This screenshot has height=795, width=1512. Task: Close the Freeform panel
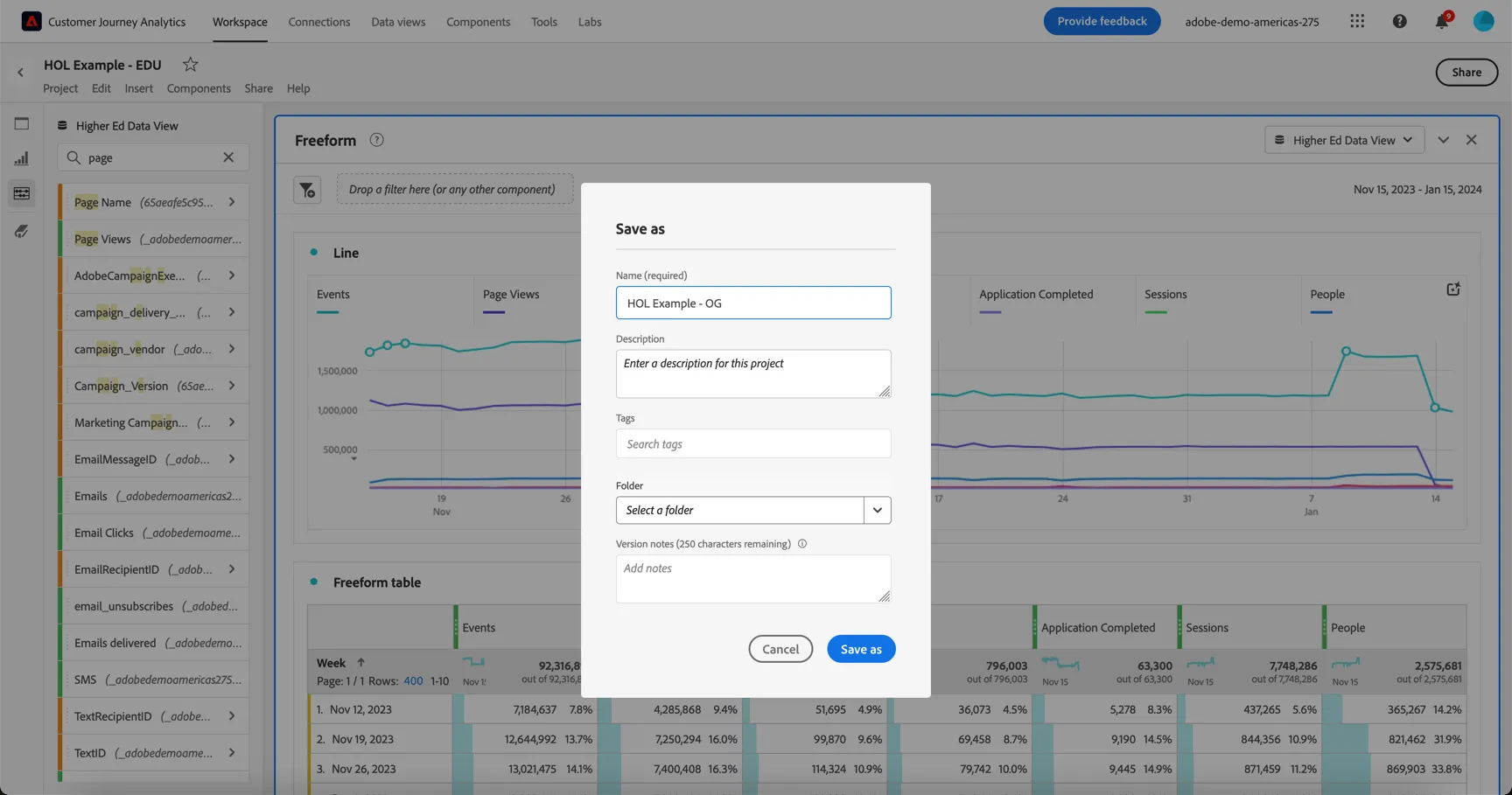click(x=1471, y=140)
